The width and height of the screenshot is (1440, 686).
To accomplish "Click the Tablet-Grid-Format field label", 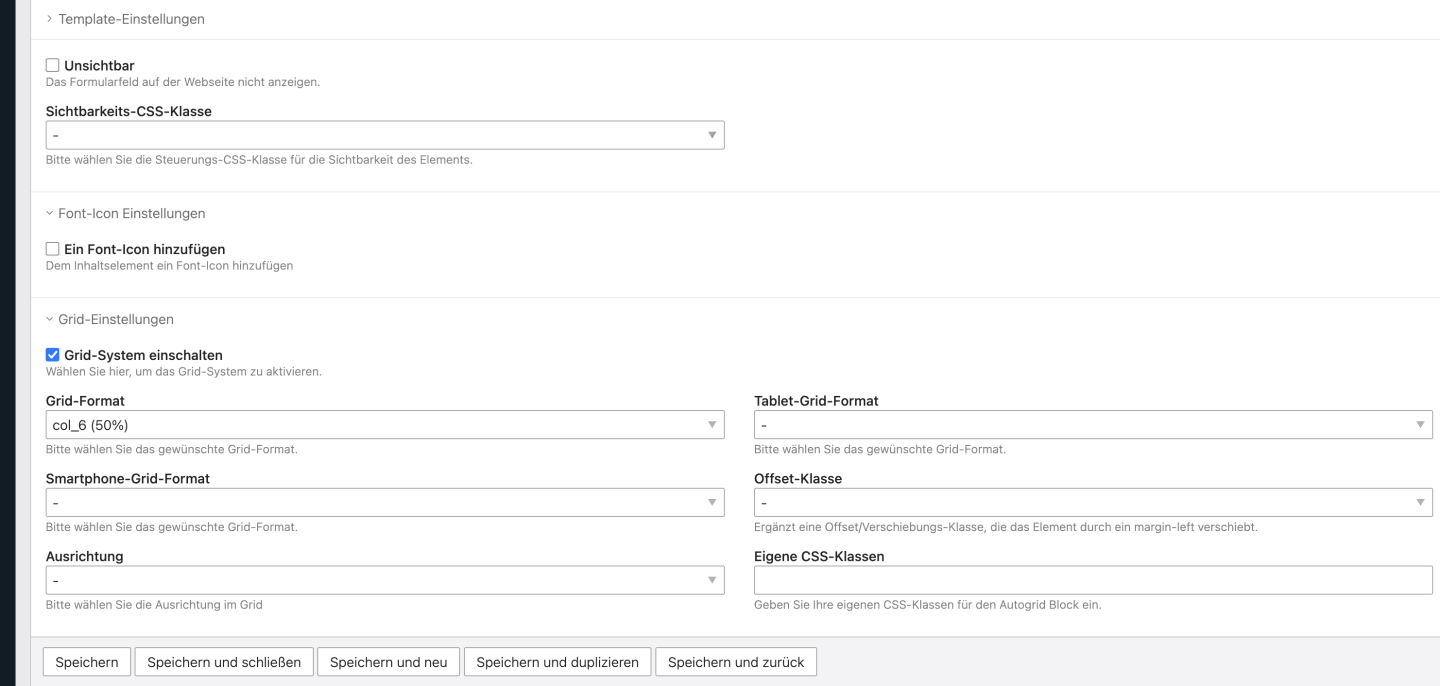I will pyautogui.click(x=816, y=401).
